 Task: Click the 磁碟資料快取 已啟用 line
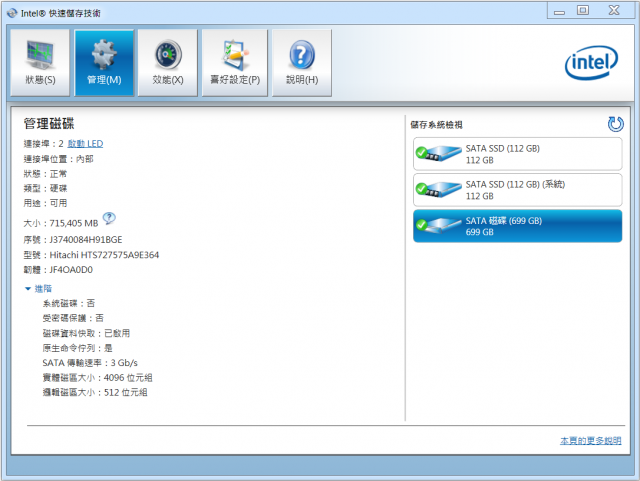click(86, 333)
